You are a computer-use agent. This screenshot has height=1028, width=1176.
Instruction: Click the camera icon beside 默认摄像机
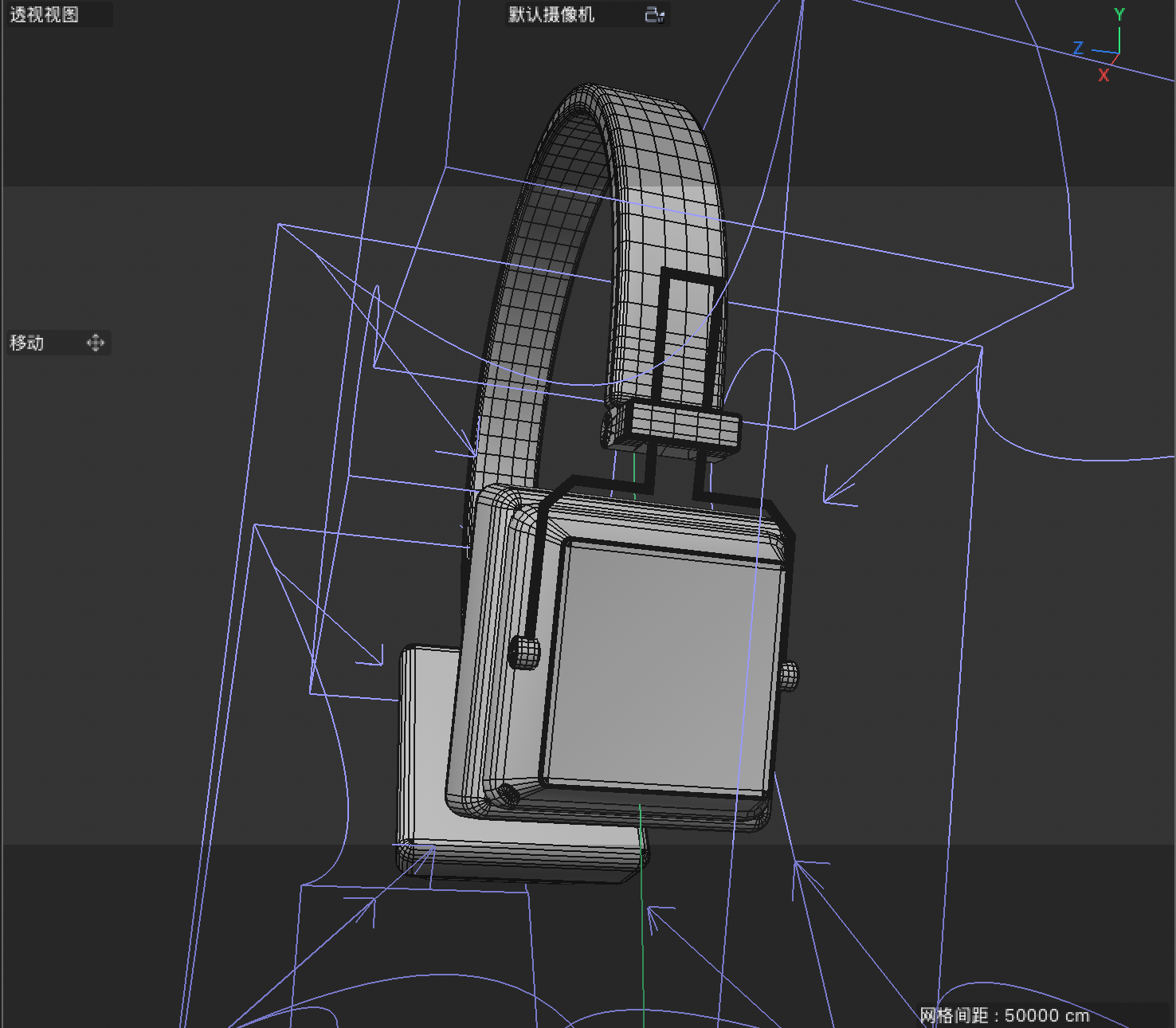coord(654,15)
